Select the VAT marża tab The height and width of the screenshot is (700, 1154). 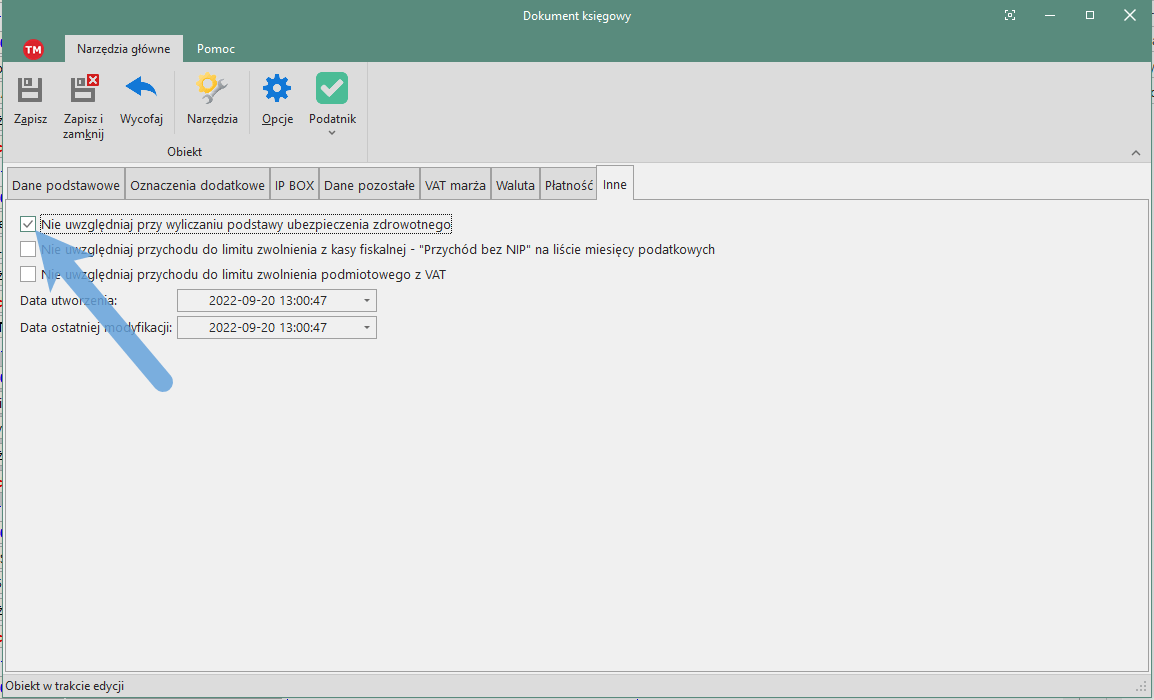click(x=455, y=186)
